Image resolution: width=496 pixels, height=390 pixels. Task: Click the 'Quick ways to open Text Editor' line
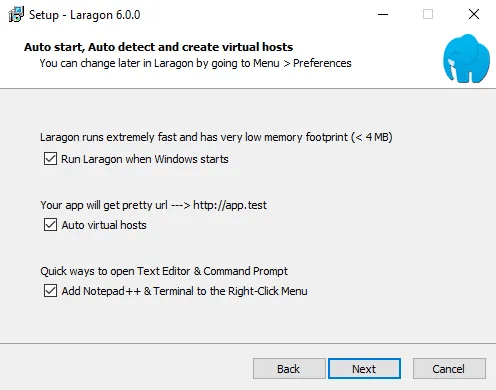click(x=164, y=271)
